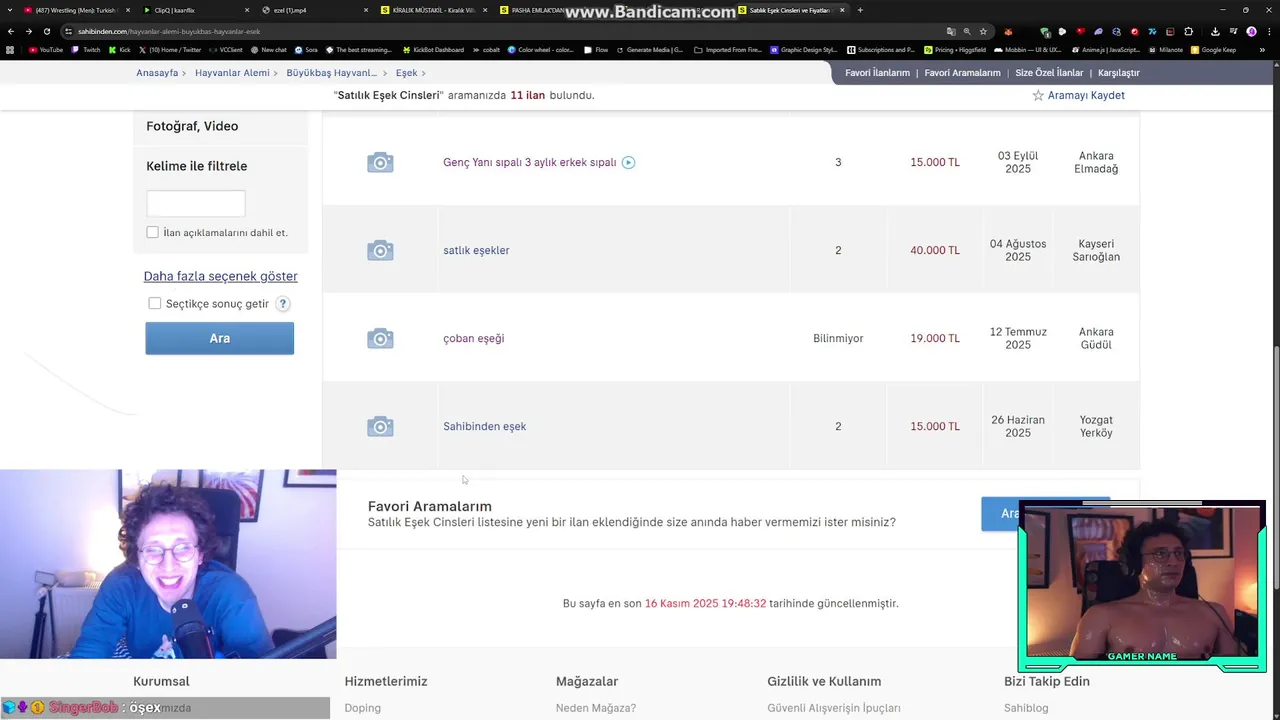Open the Kick bookmark
This screenshot has width=1280, height=720.
tap(119, 50)
